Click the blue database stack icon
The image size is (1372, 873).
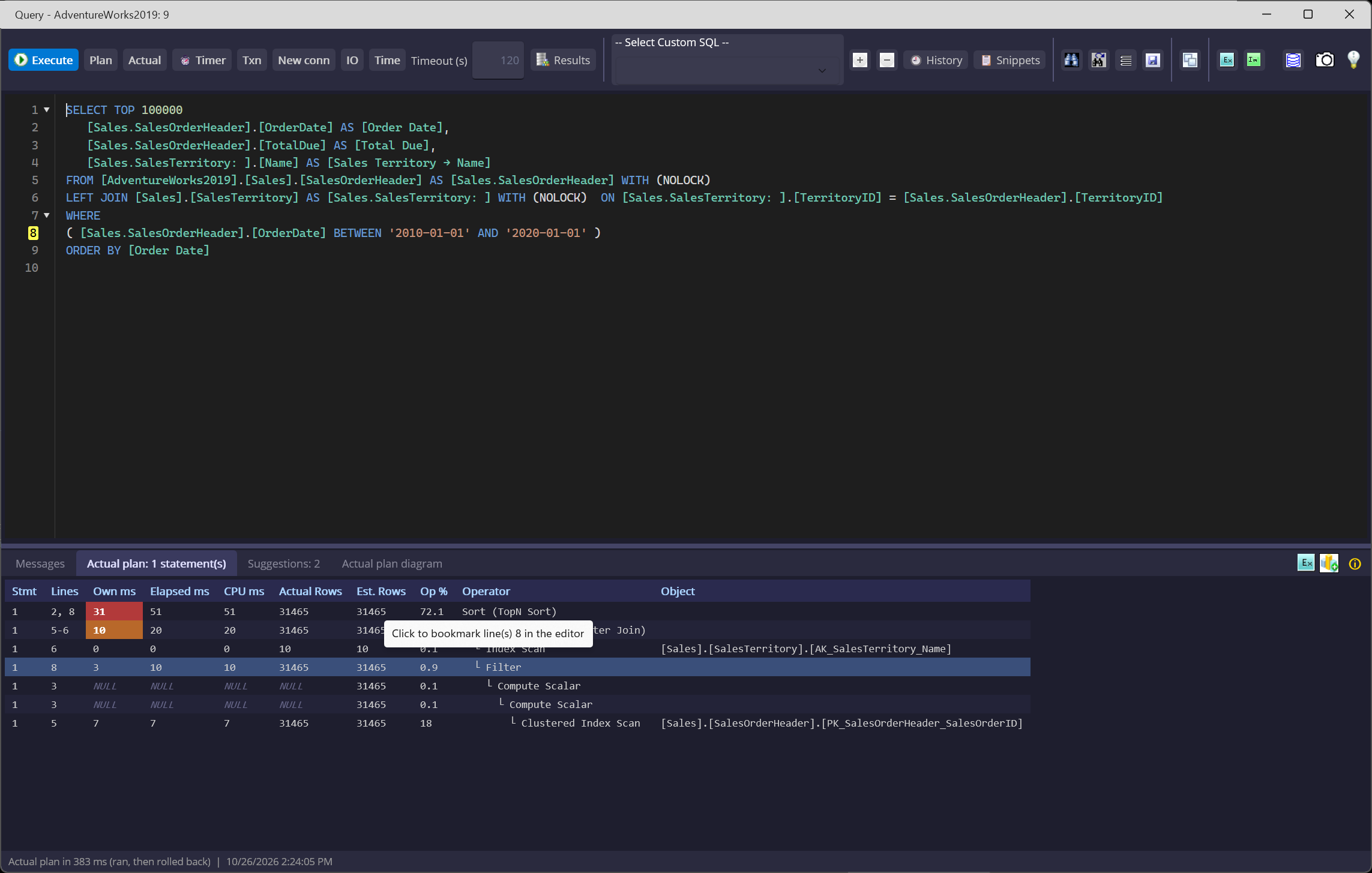(1293, 60)
